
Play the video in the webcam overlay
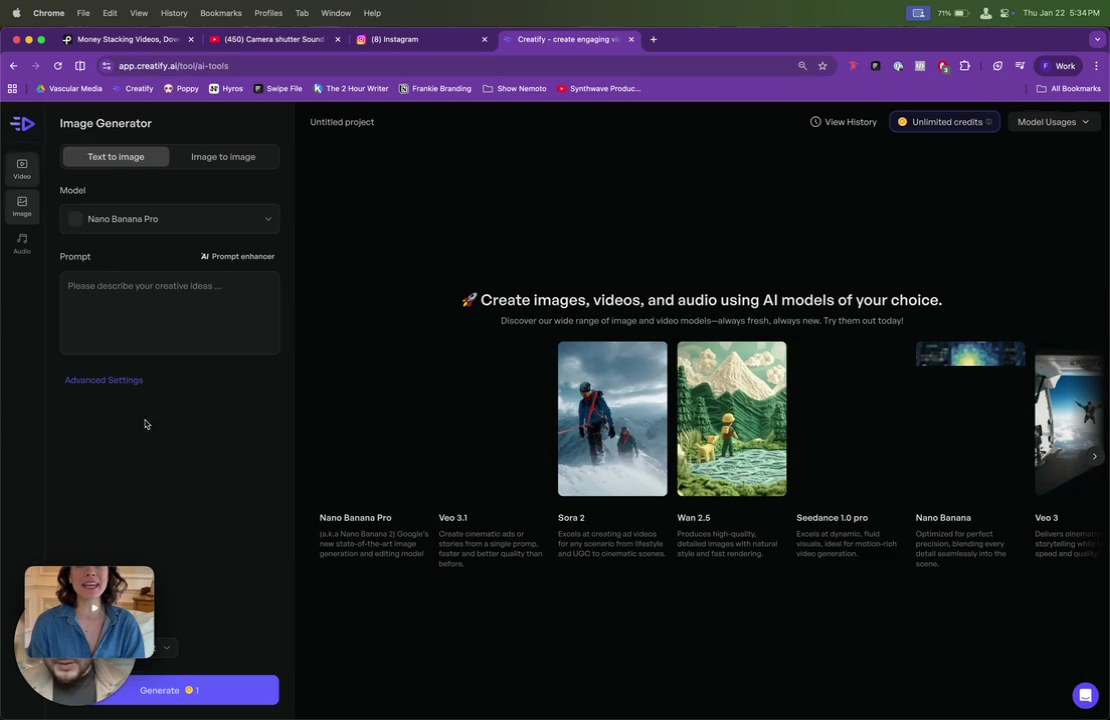tap(94, 607)
